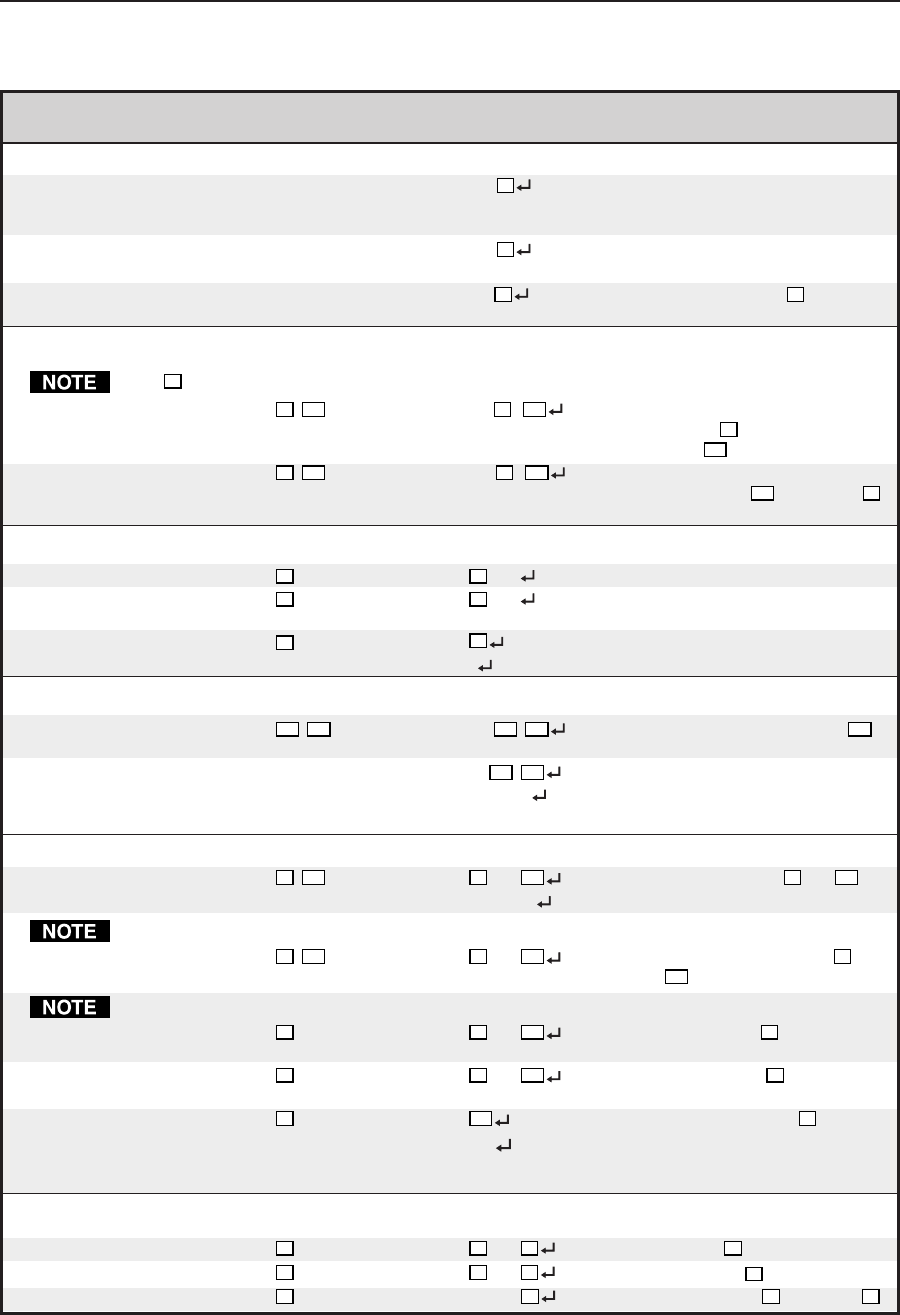This screenshot has height=1315, width=900.
Task: Click the gray header band of the table
Action: coord(448,118)
